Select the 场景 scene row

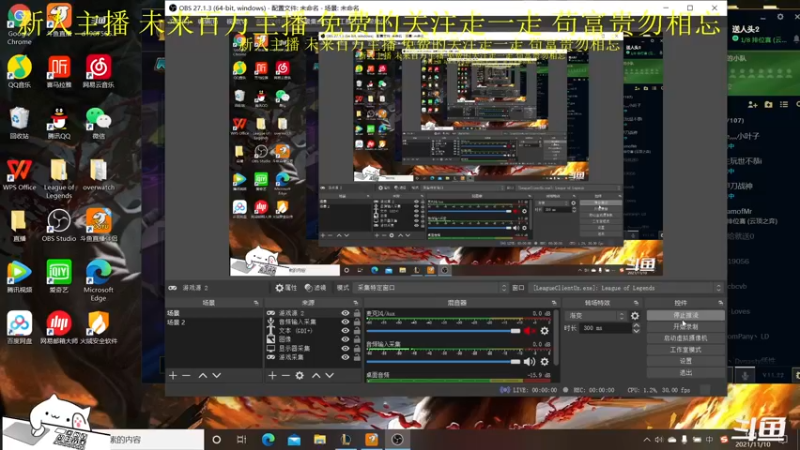tap(214, 313)
